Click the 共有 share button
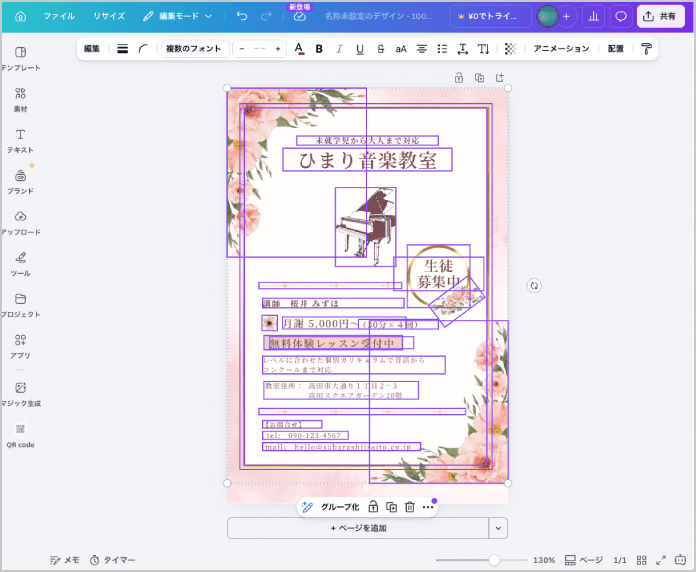Viewport: 696px width, 572px height. (660, 16)
